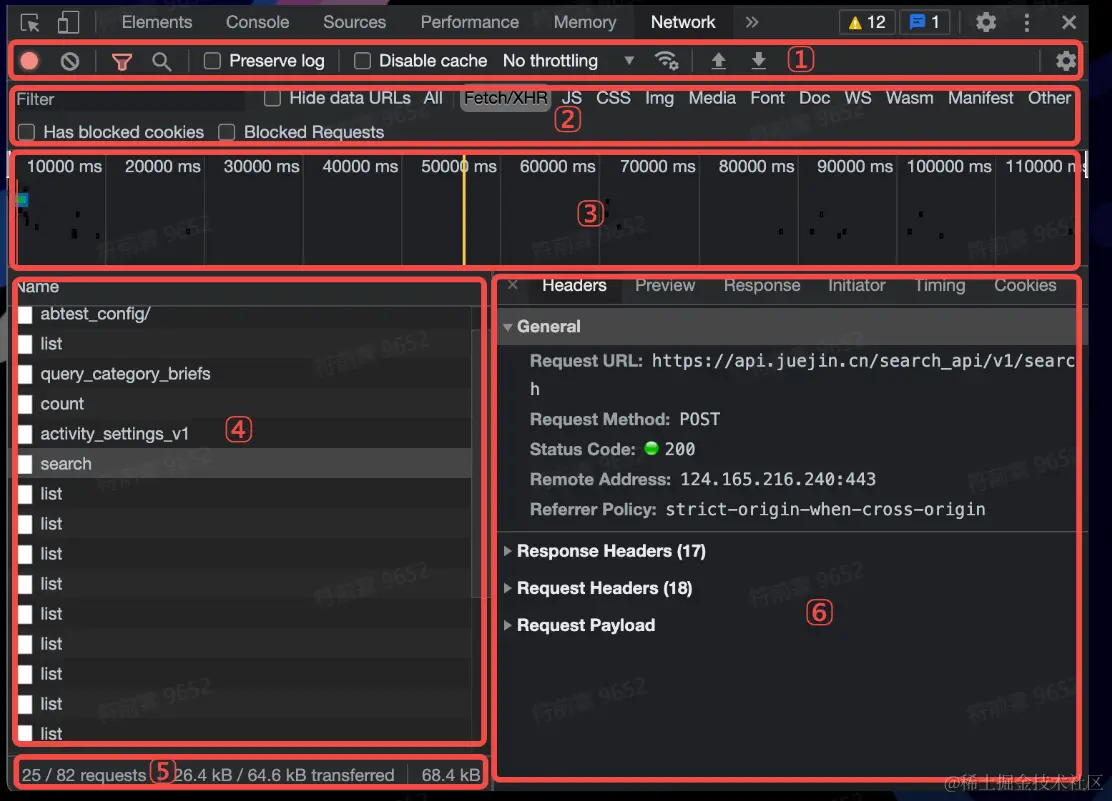
Task: Show more tabs chevron
Action: tap(752, 23)
